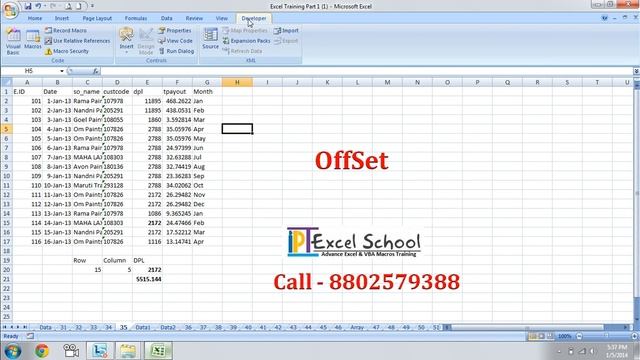Click into the formula bar

tap(366, 71)
